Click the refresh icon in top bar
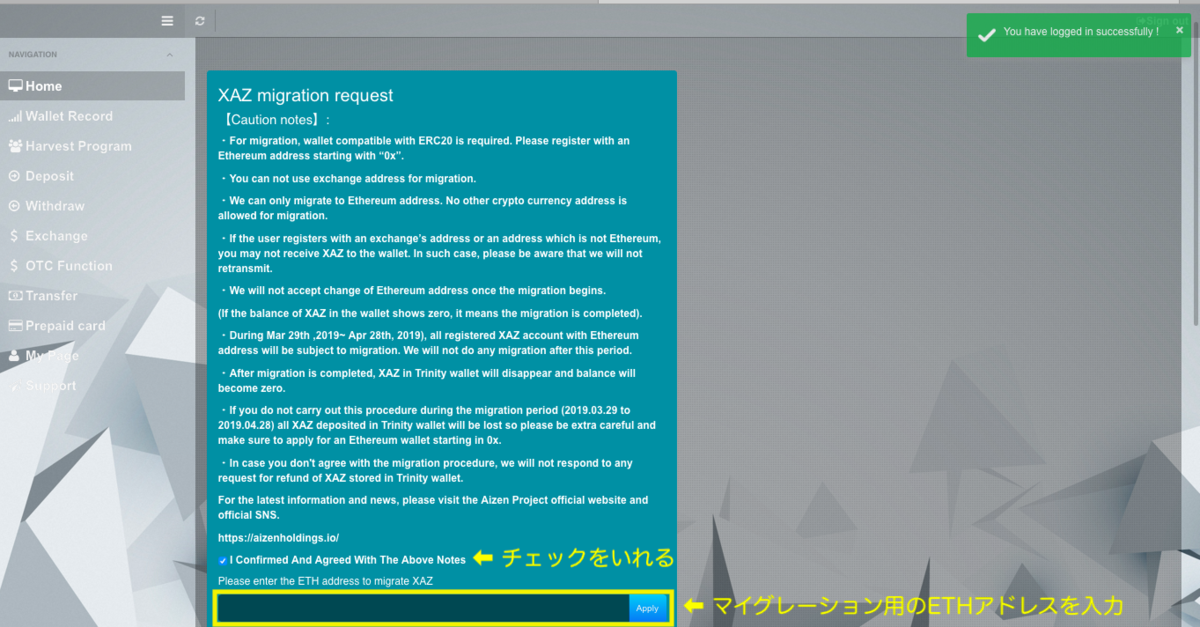Screen dimensions: 1200x627 click(x=200, y=21)
